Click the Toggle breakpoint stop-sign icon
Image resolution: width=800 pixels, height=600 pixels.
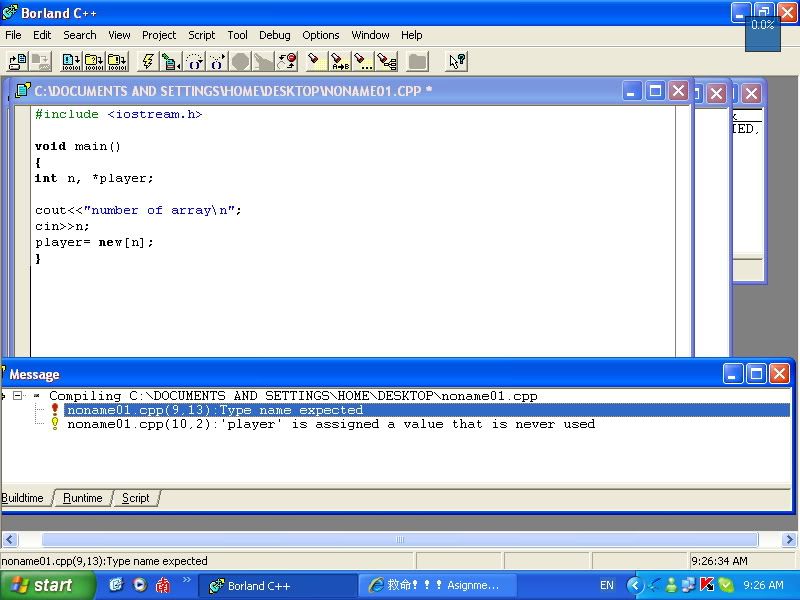point(241,62)
